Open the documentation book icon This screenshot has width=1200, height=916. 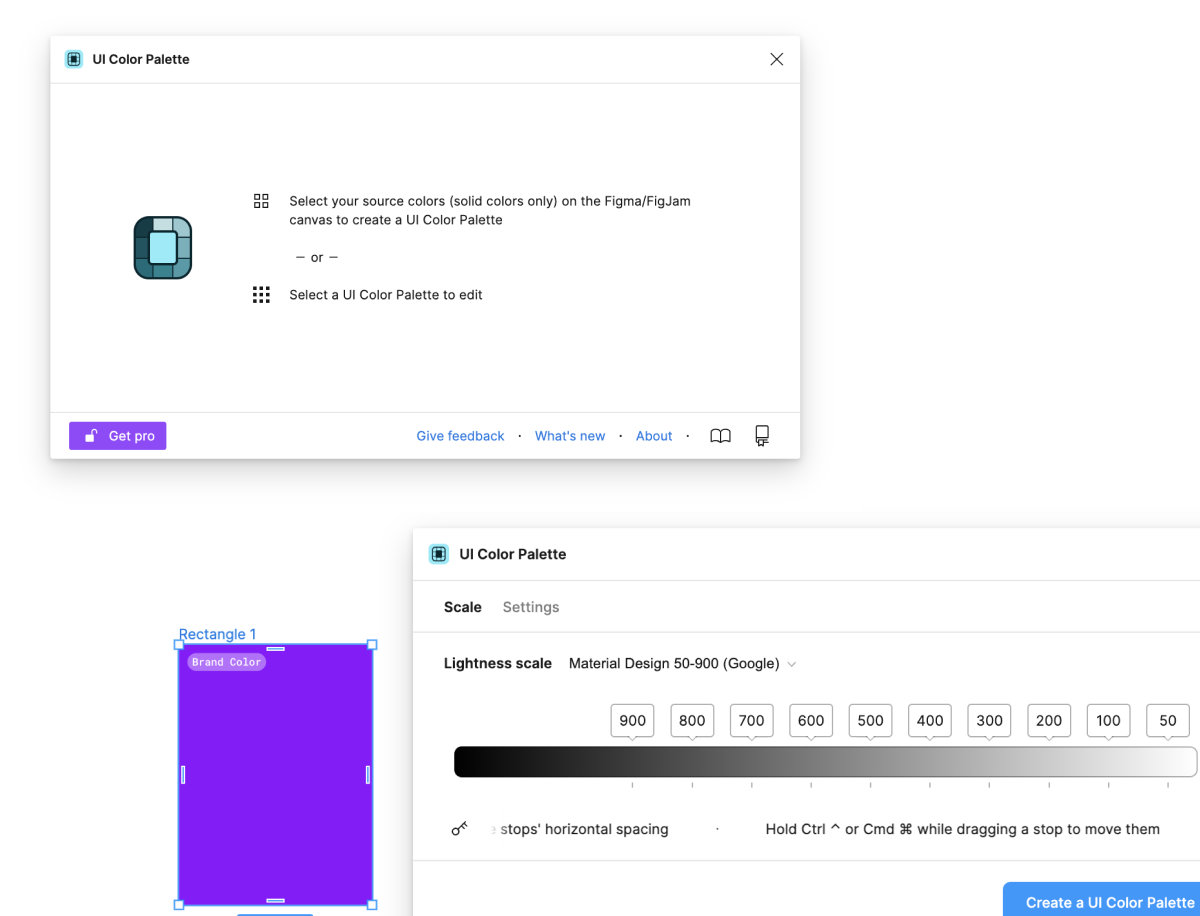coord(720,436)
